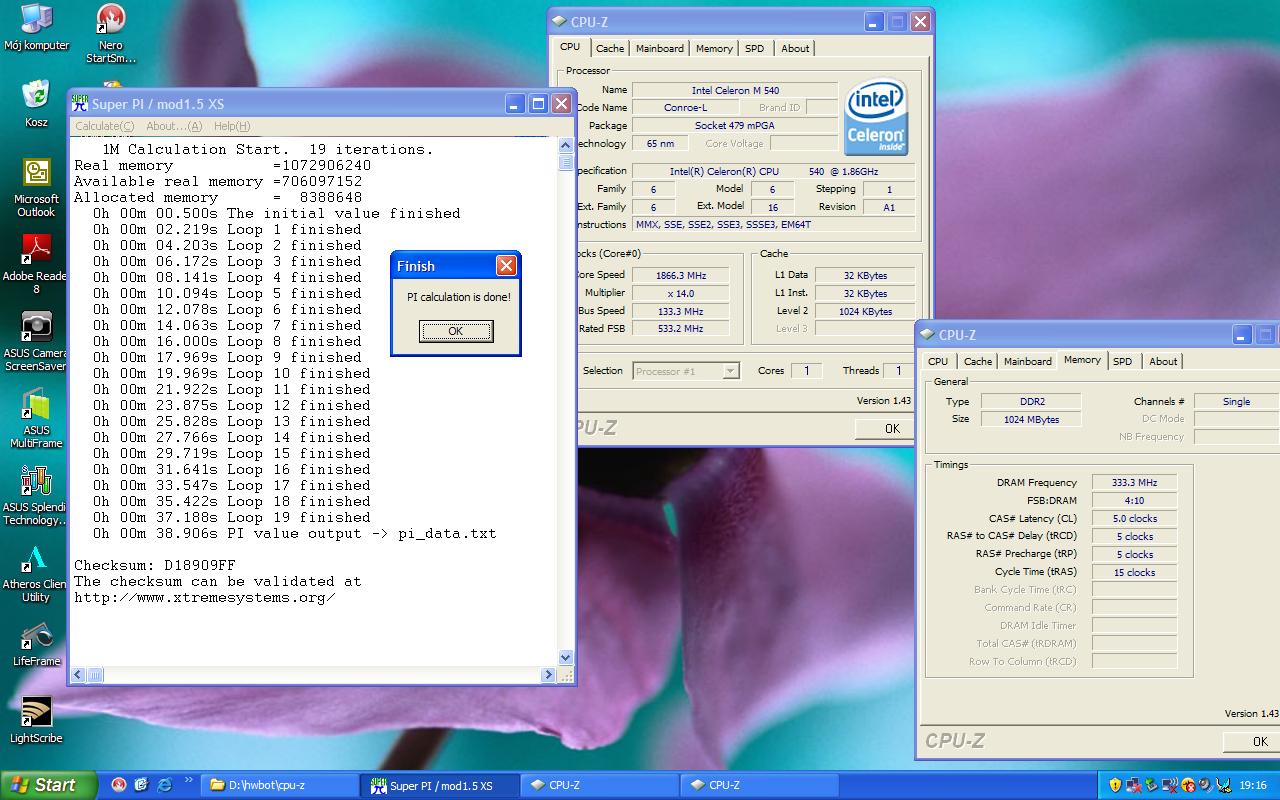
Task: Open the LifeFrame desktop shortcut
Action: pos(36,643)
